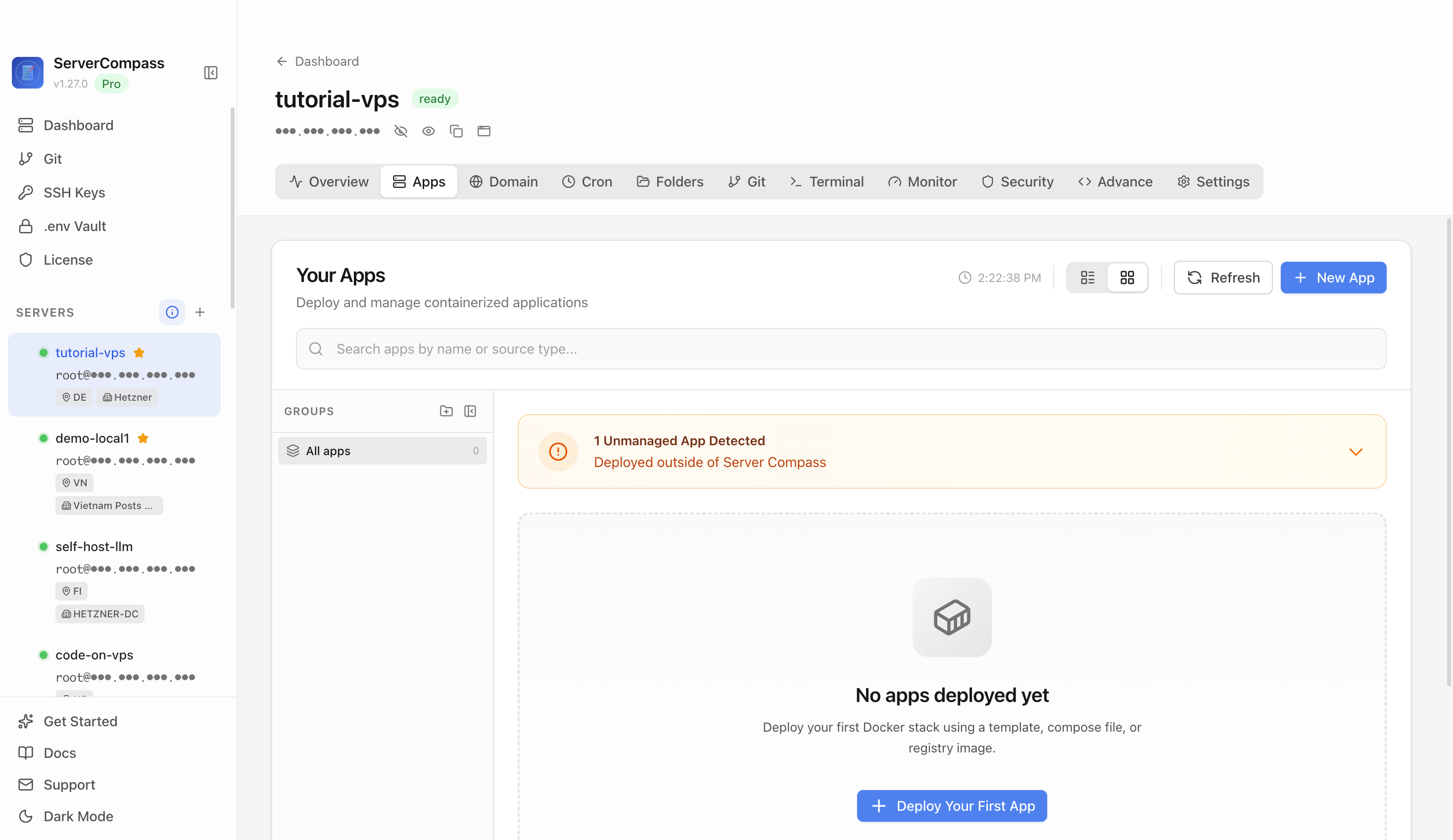
Task: Collapse the sidebar panel icon near ServerCompass
Action: click(210, 73)
